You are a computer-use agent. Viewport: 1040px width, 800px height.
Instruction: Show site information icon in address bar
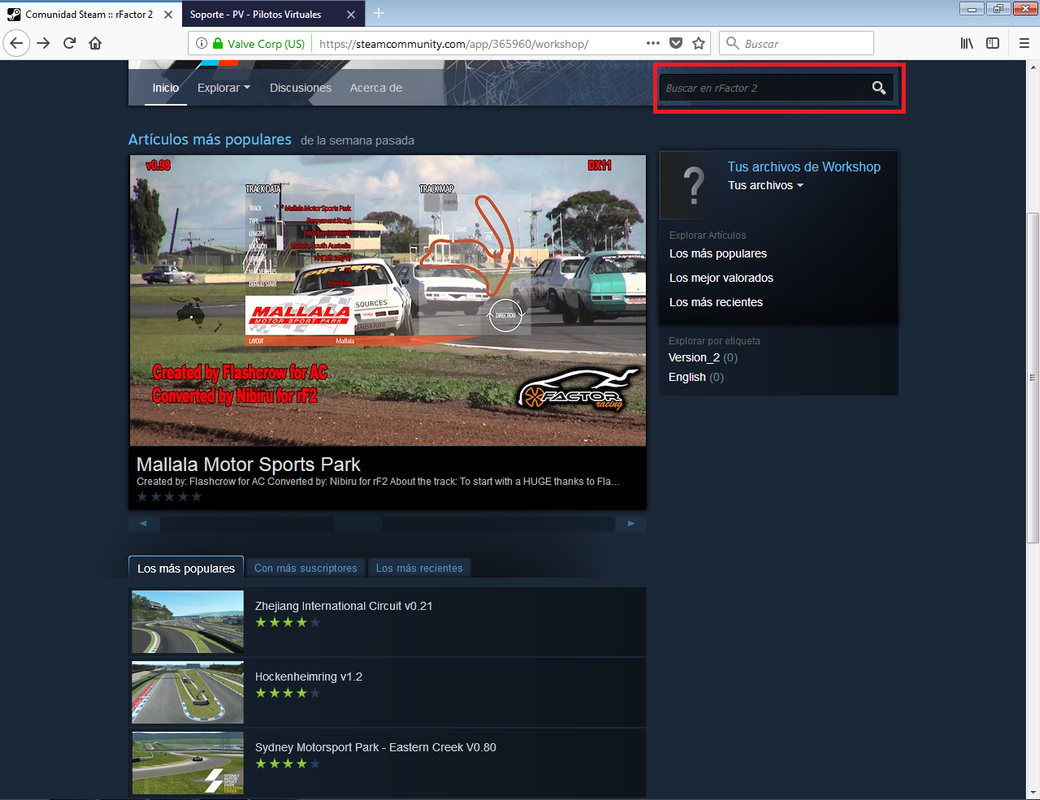pyautogui.click(x=202, y=44)
